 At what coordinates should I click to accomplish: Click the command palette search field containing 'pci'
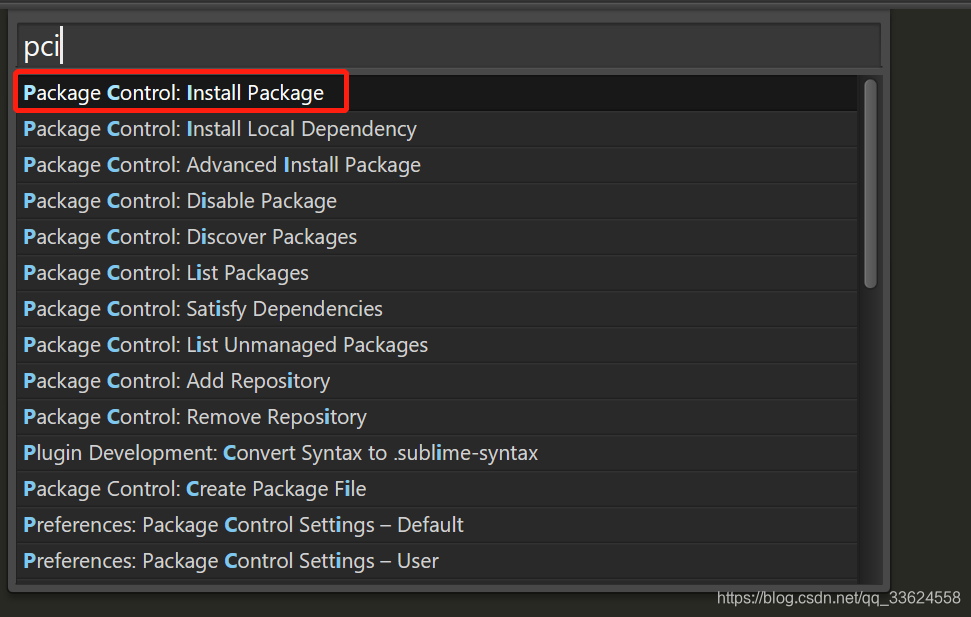(449, 45)
